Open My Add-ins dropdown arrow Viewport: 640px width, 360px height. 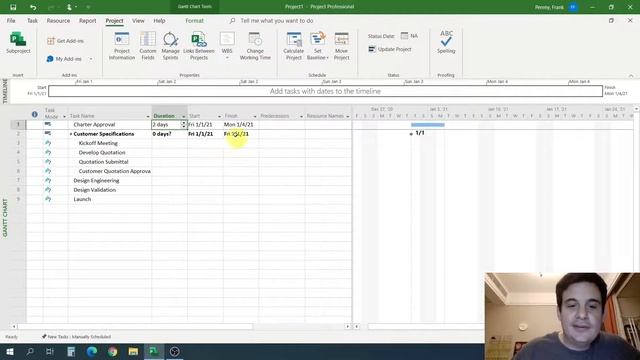click(91, 59)
